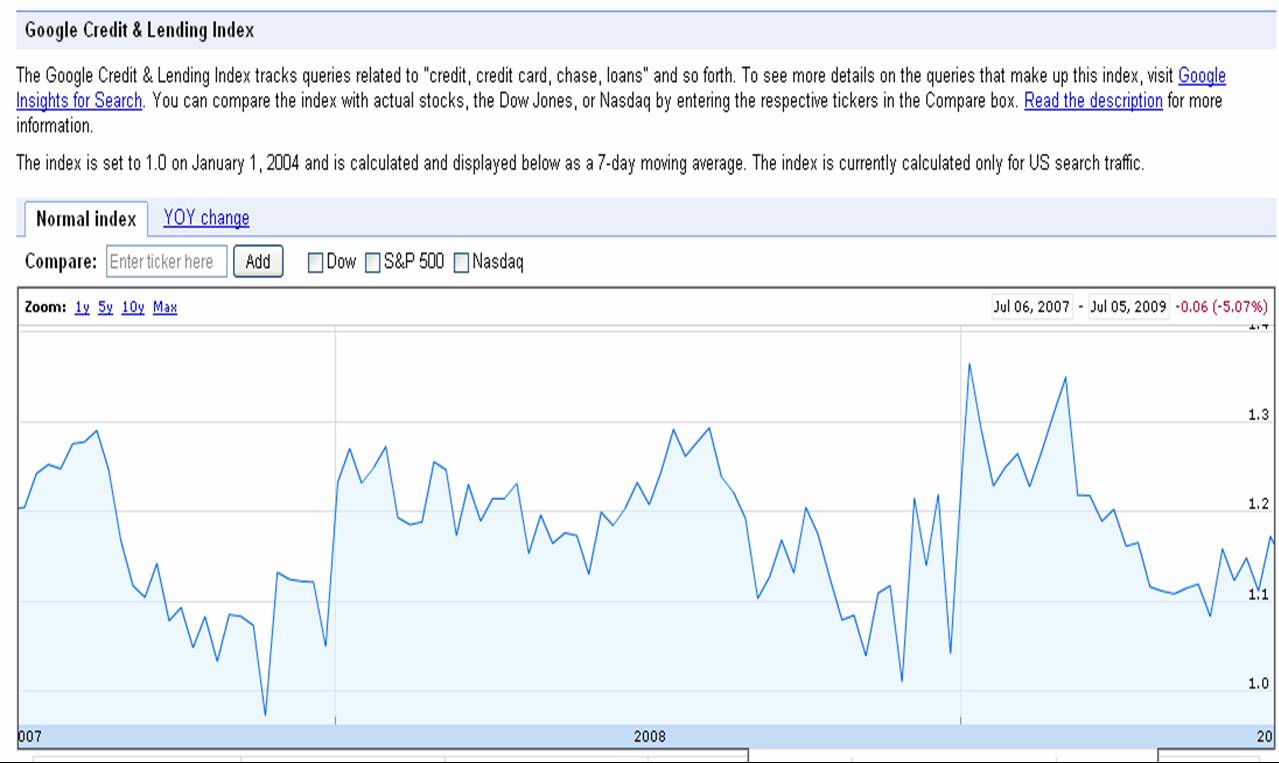Choose the 10y zoom range

[133, 308]
